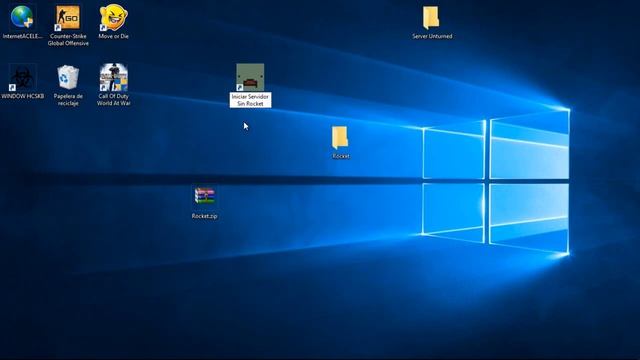Select the Papelera de reciclaje icon
This screenshot has height=360, width=640.
[68, 77]
